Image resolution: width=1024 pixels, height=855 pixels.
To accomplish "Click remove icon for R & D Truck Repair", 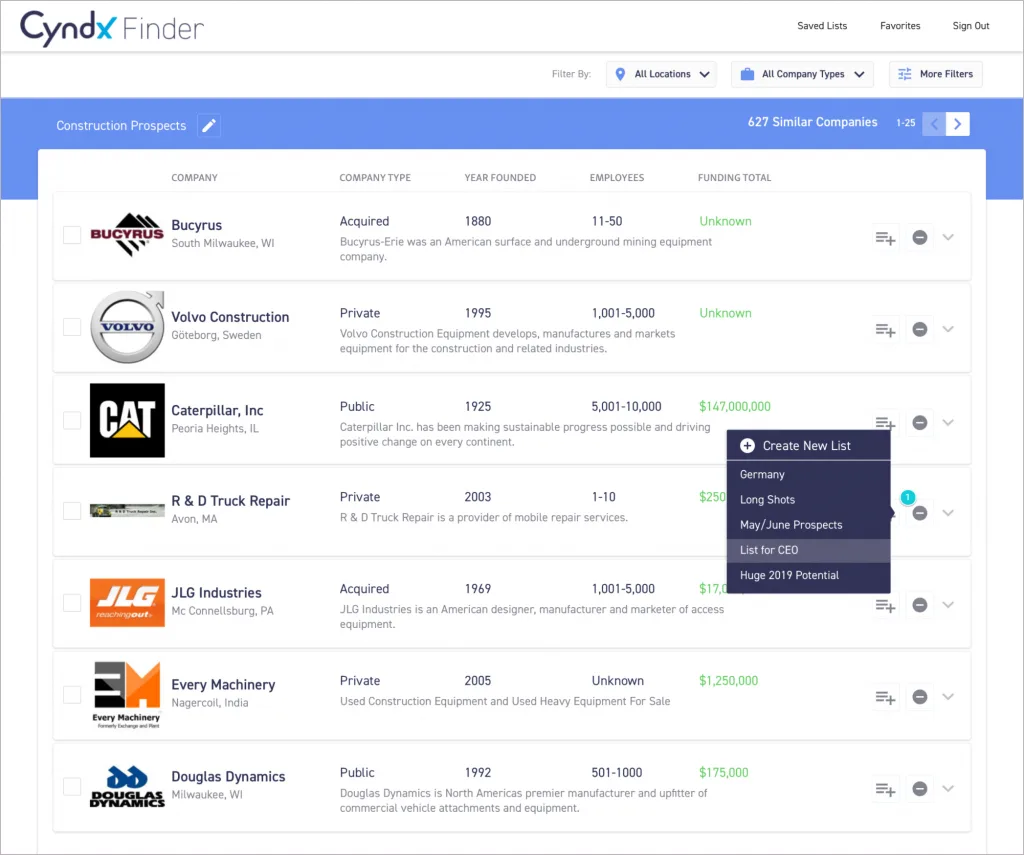I will (x=920, y=513).
